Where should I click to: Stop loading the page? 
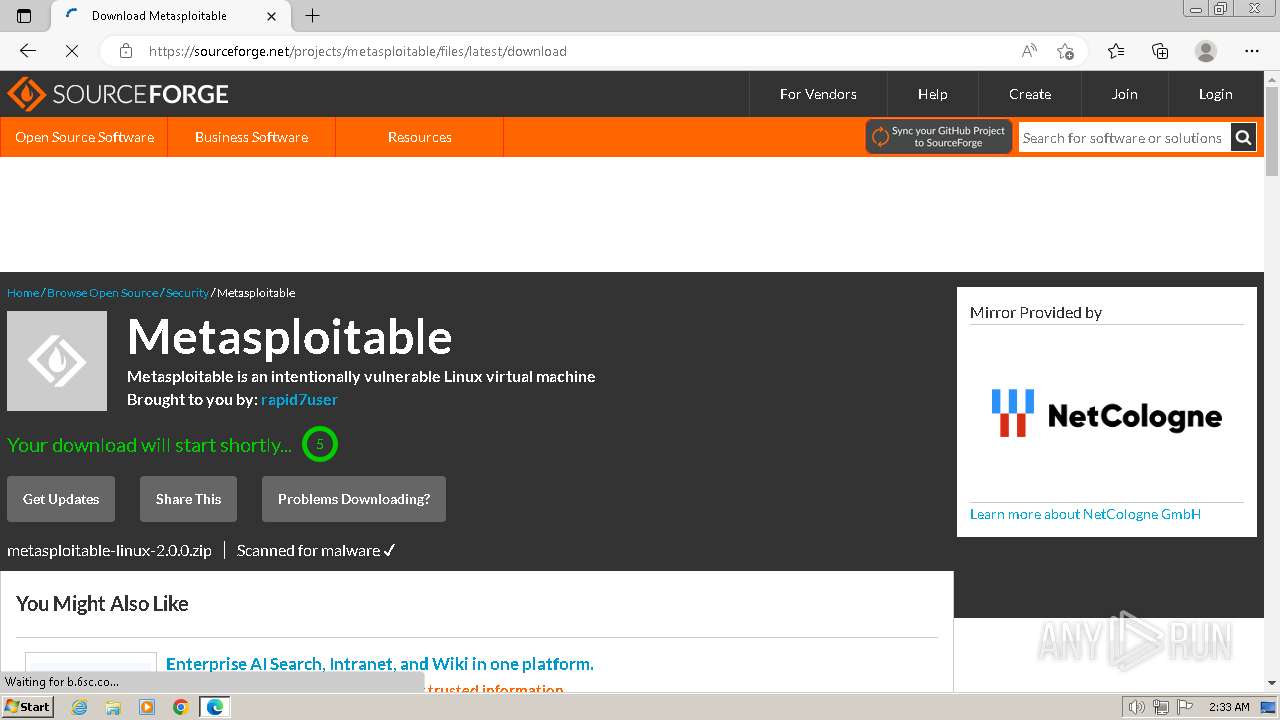pos(71,51)
